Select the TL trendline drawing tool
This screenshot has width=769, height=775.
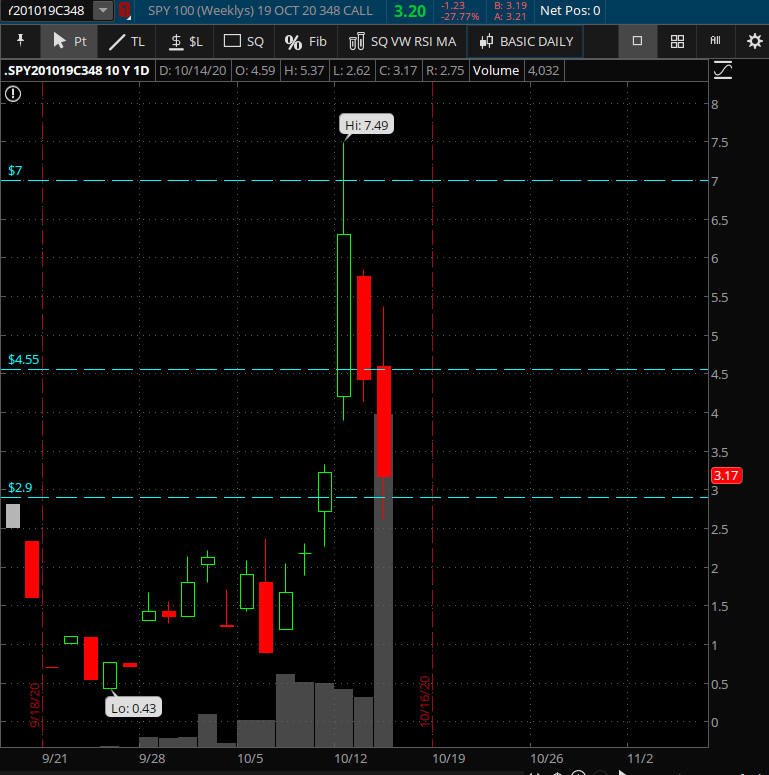pos(127,41)
